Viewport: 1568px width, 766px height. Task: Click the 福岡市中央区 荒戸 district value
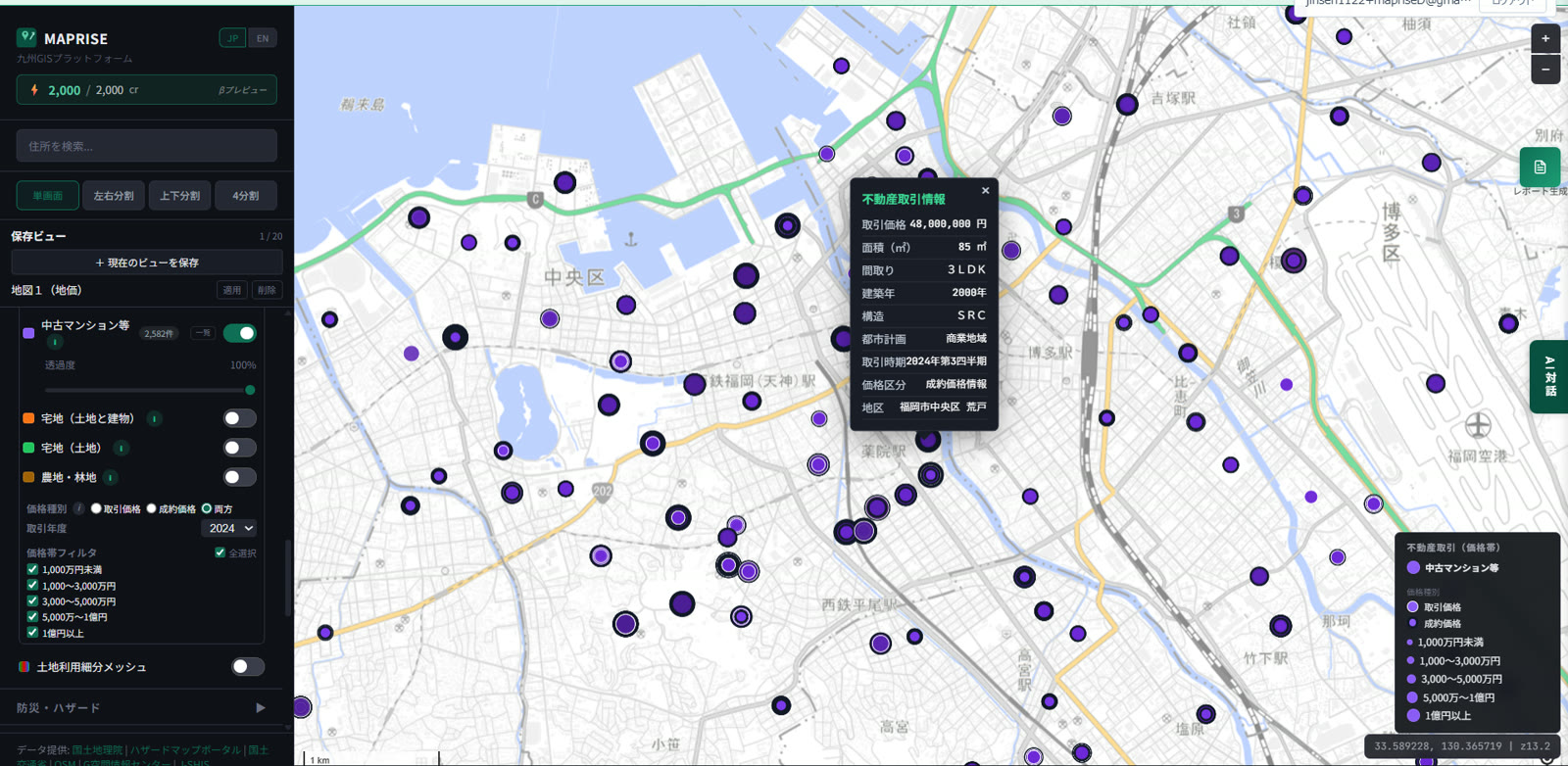coord(943,407)
